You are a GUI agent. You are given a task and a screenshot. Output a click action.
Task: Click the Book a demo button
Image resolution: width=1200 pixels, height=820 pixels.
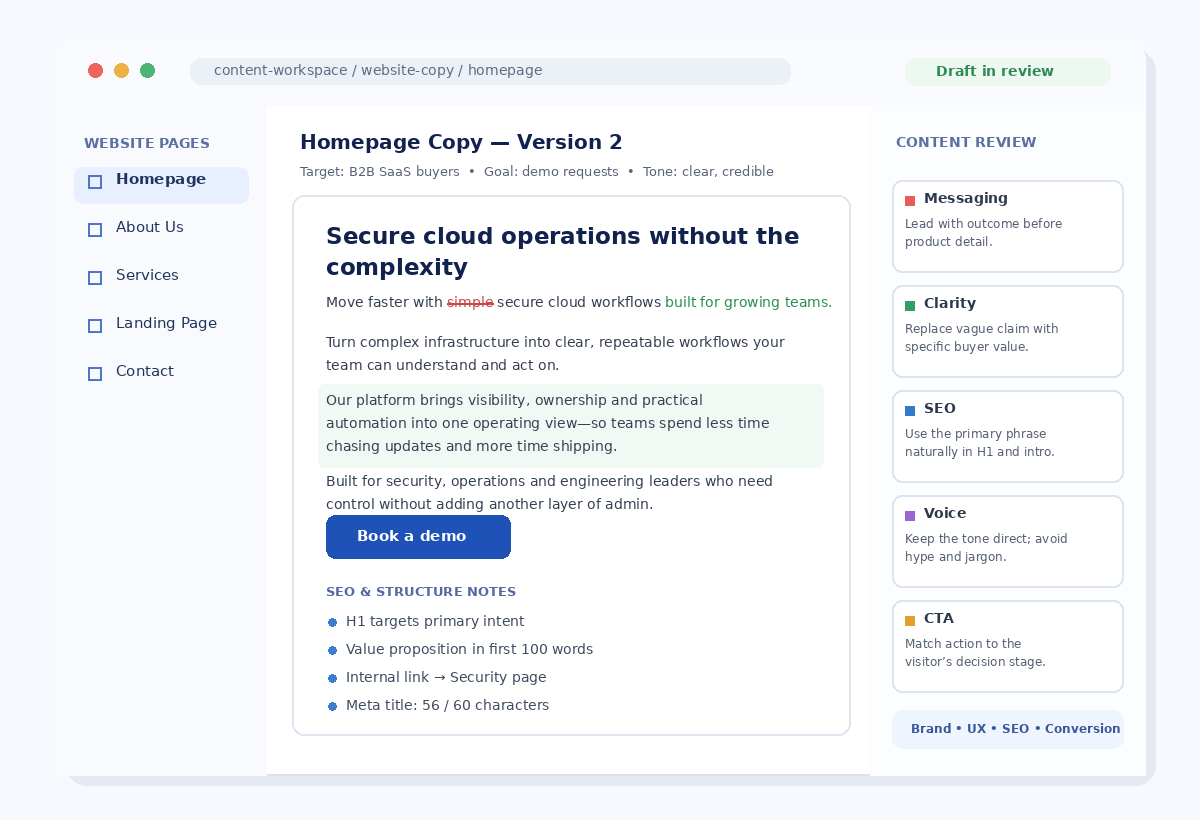tap(418, 537)
